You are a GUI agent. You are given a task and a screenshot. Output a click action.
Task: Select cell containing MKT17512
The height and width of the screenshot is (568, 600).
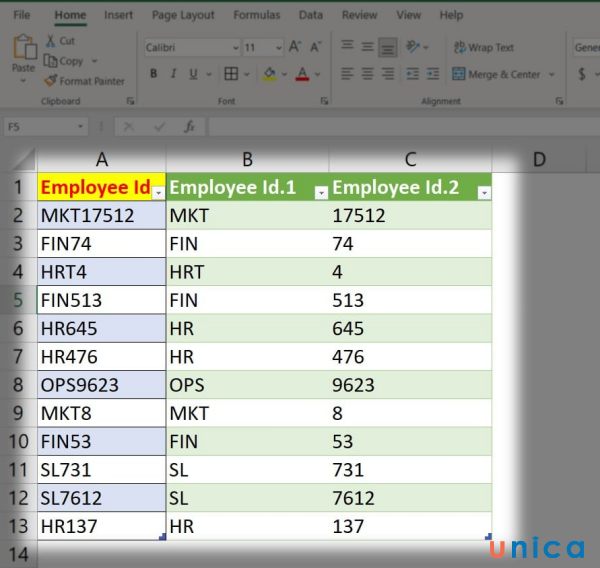[101, 215]
